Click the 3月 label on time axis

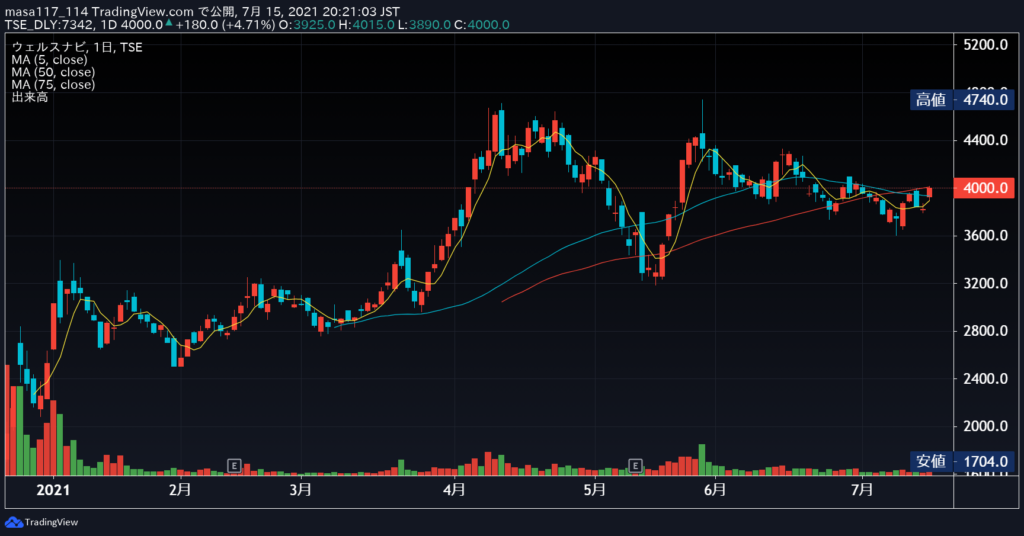click(x=300, y=490)
